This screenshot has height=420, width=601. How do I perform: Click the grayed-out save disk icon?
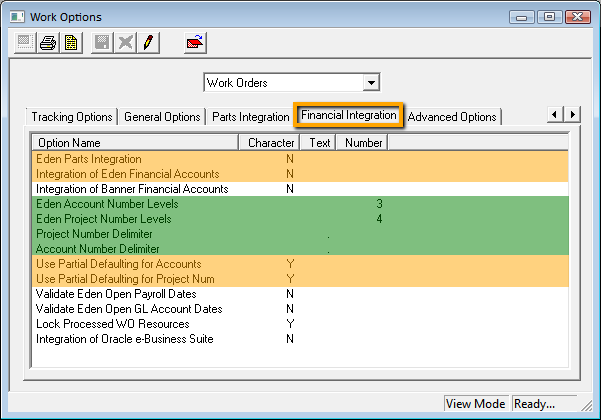(x=101, y=43)
